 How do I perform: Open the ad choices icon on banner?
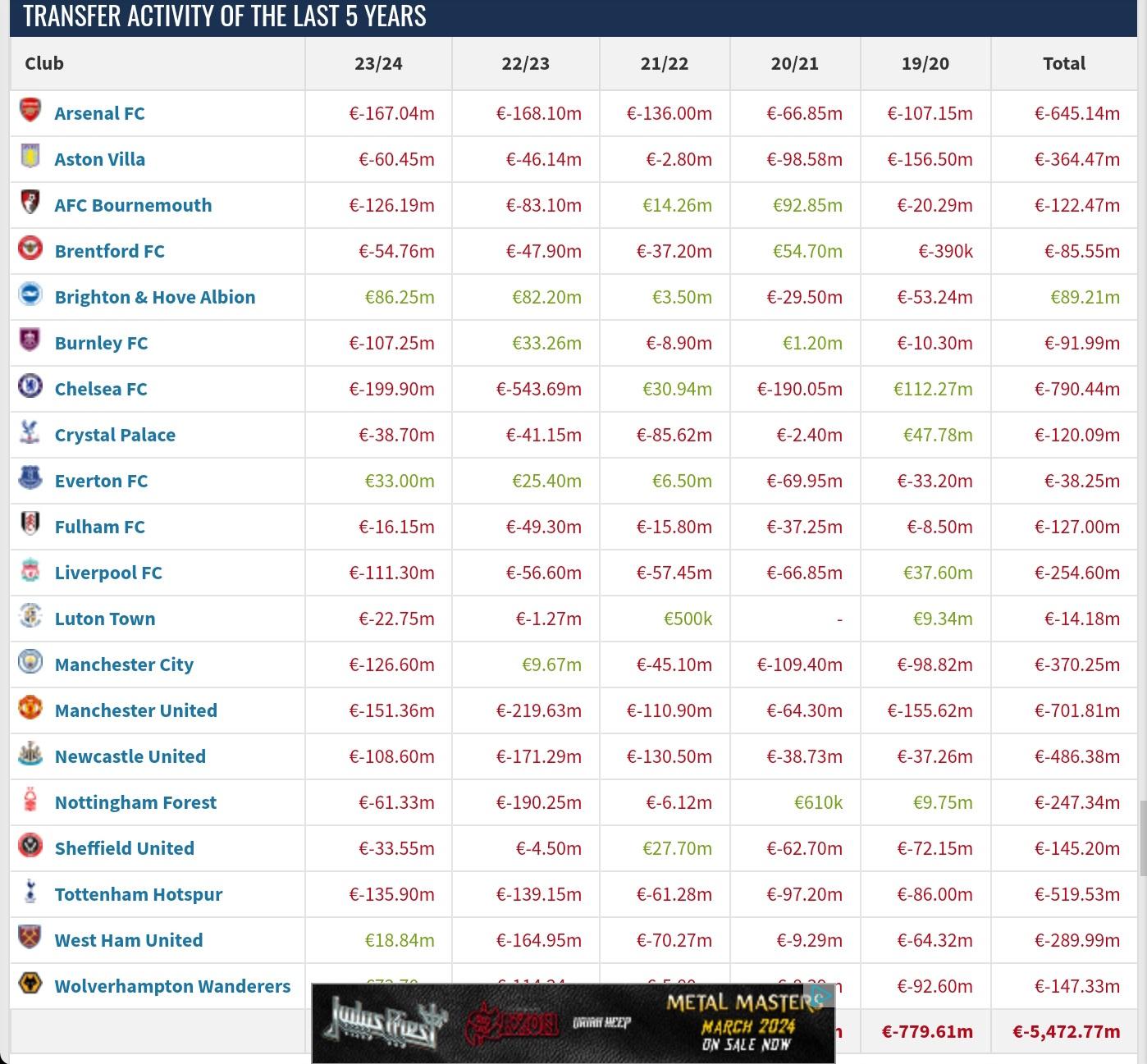(x=823, y=996)
